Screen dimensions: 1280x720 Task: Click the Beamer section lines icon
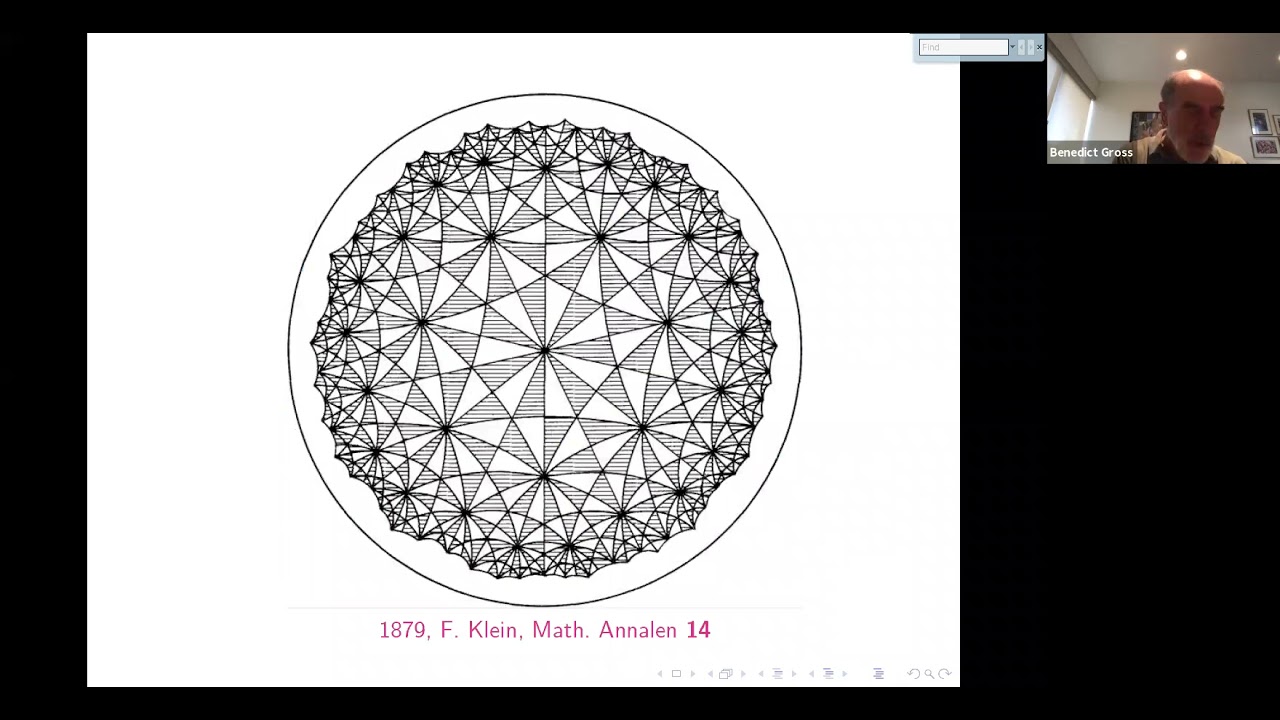[x=828, y=673]
